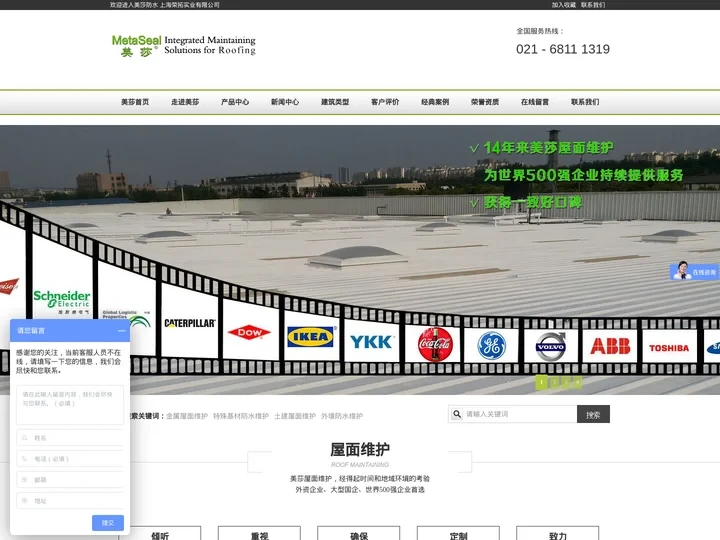Open the 产品中心 menu item
720x540 pixels.
pos(235,102)
